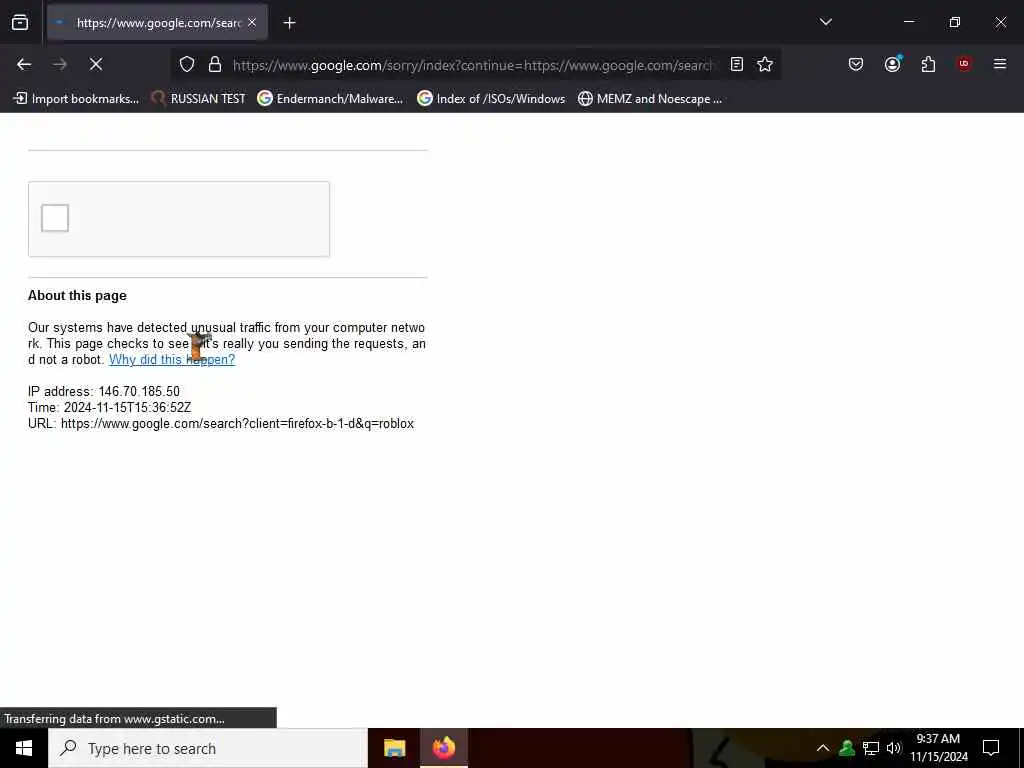Click the URL google.com/search text line

click(x=221, y=423)
